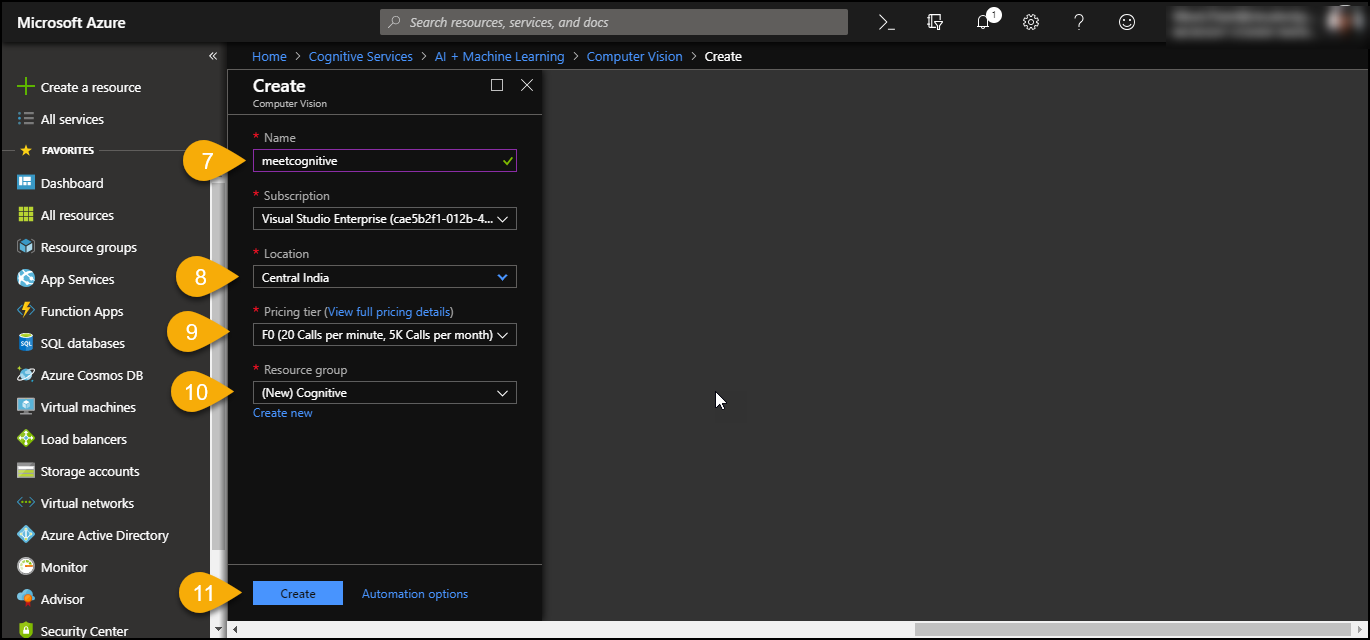Screen dimensions: 1370x640
Task: Collapse the left sidebar with double chevron
Action: pos(213,56)
